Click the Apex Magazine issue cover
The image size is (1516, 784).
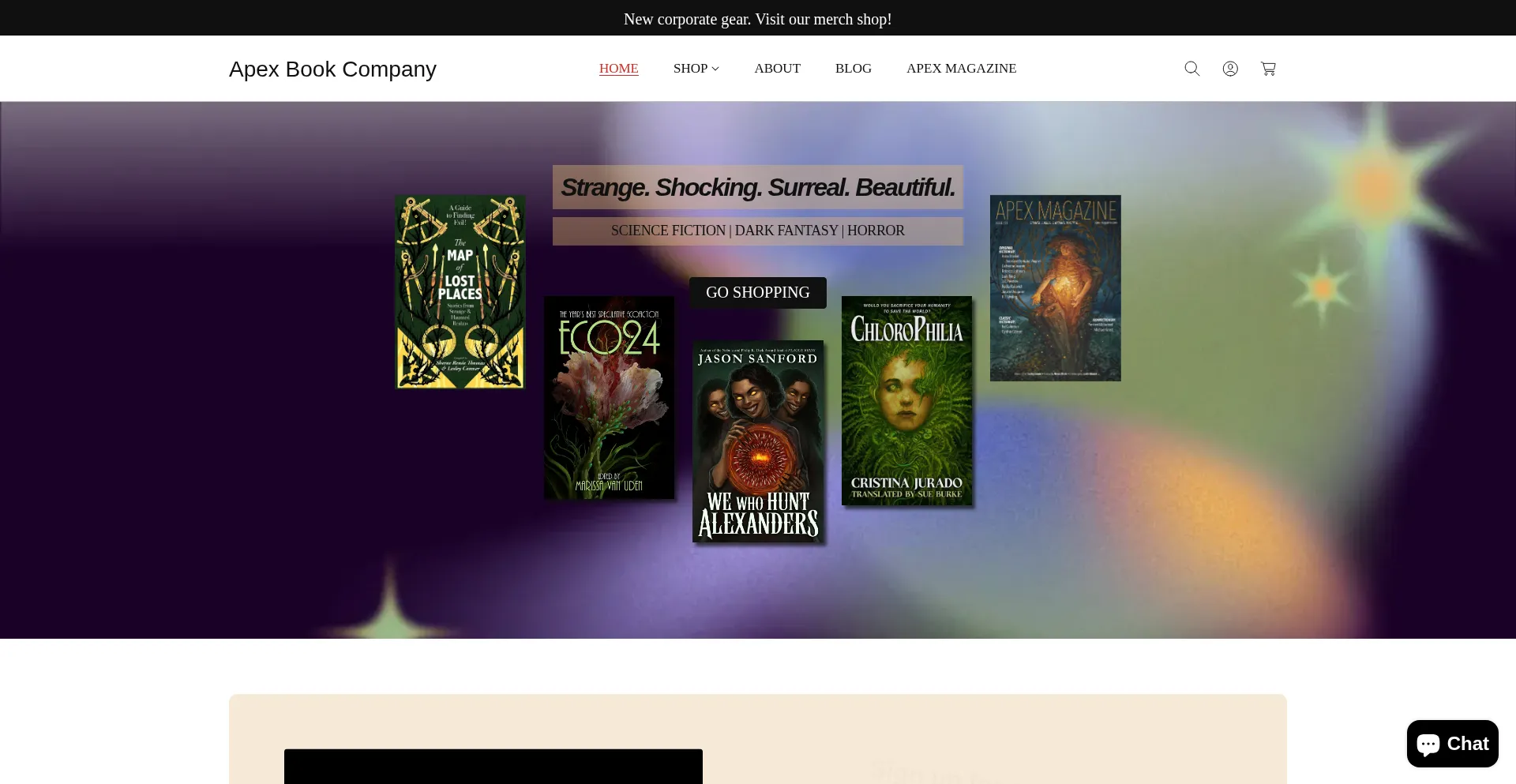1055,288
